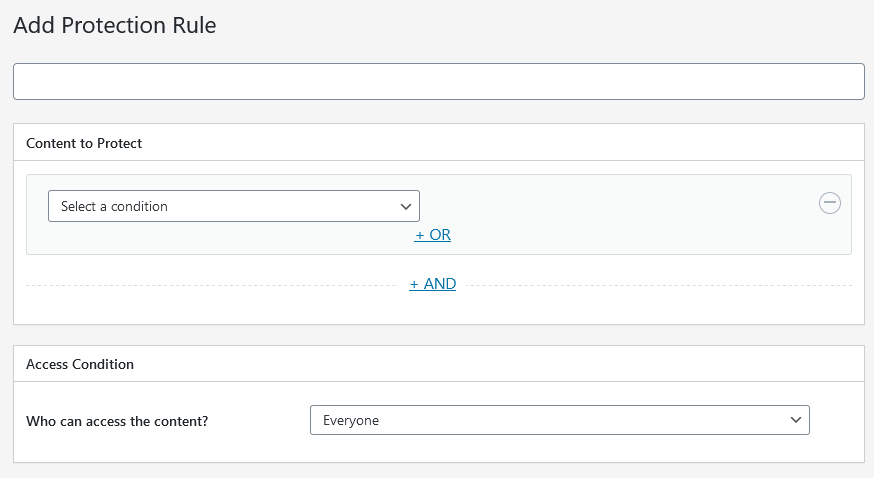
Task: Add an OR condition
Action: [433, 235]
